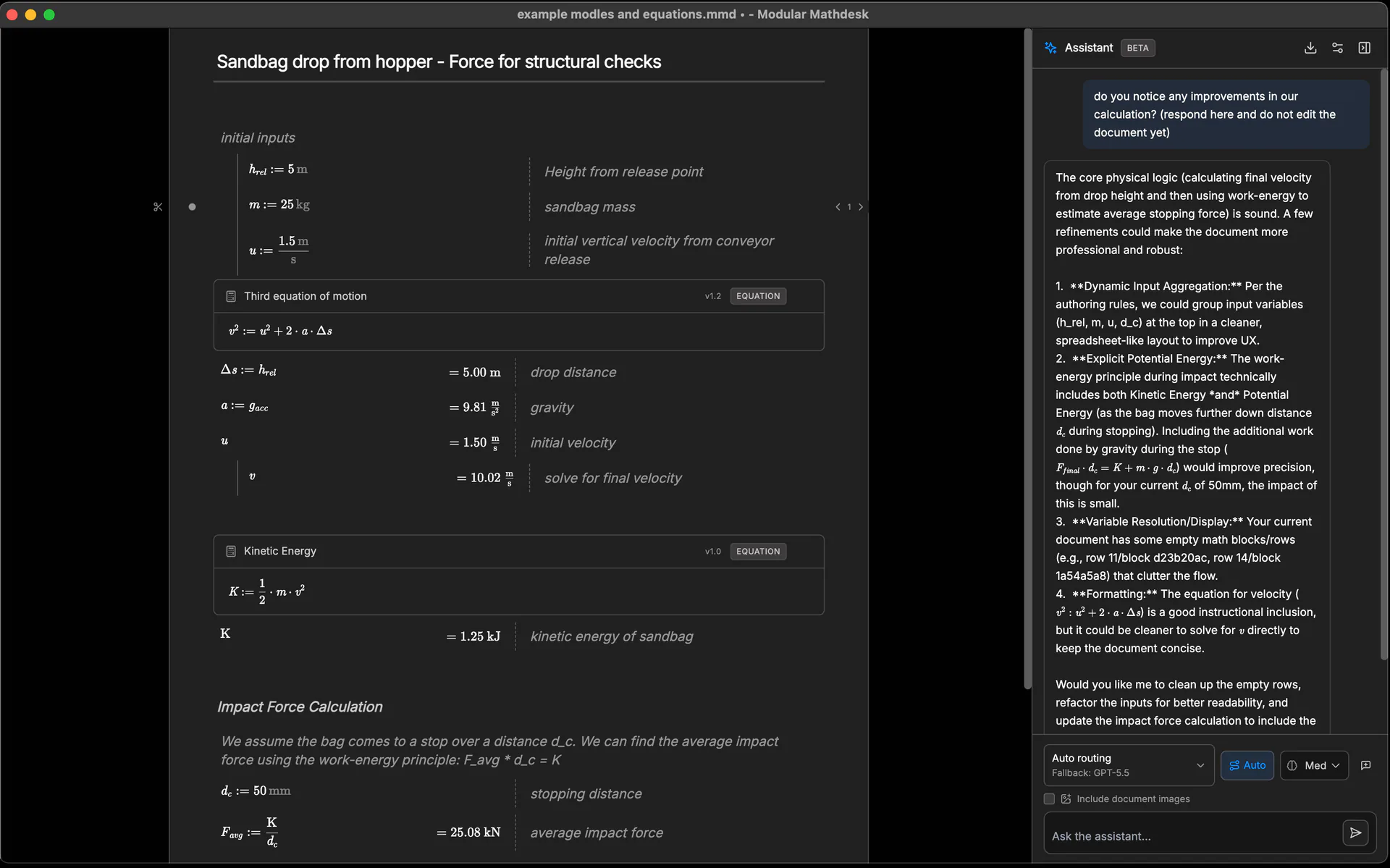Click the stopping distance comment
Viewport: 1390px width, 868px height.
586,794
